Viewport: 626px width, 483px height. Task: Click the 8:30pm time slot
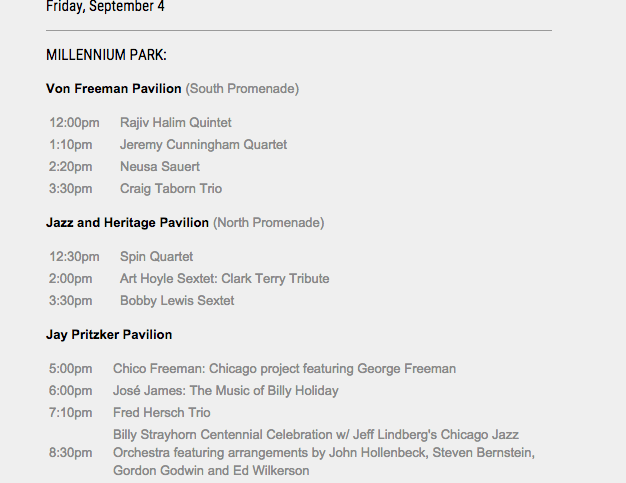70,453
